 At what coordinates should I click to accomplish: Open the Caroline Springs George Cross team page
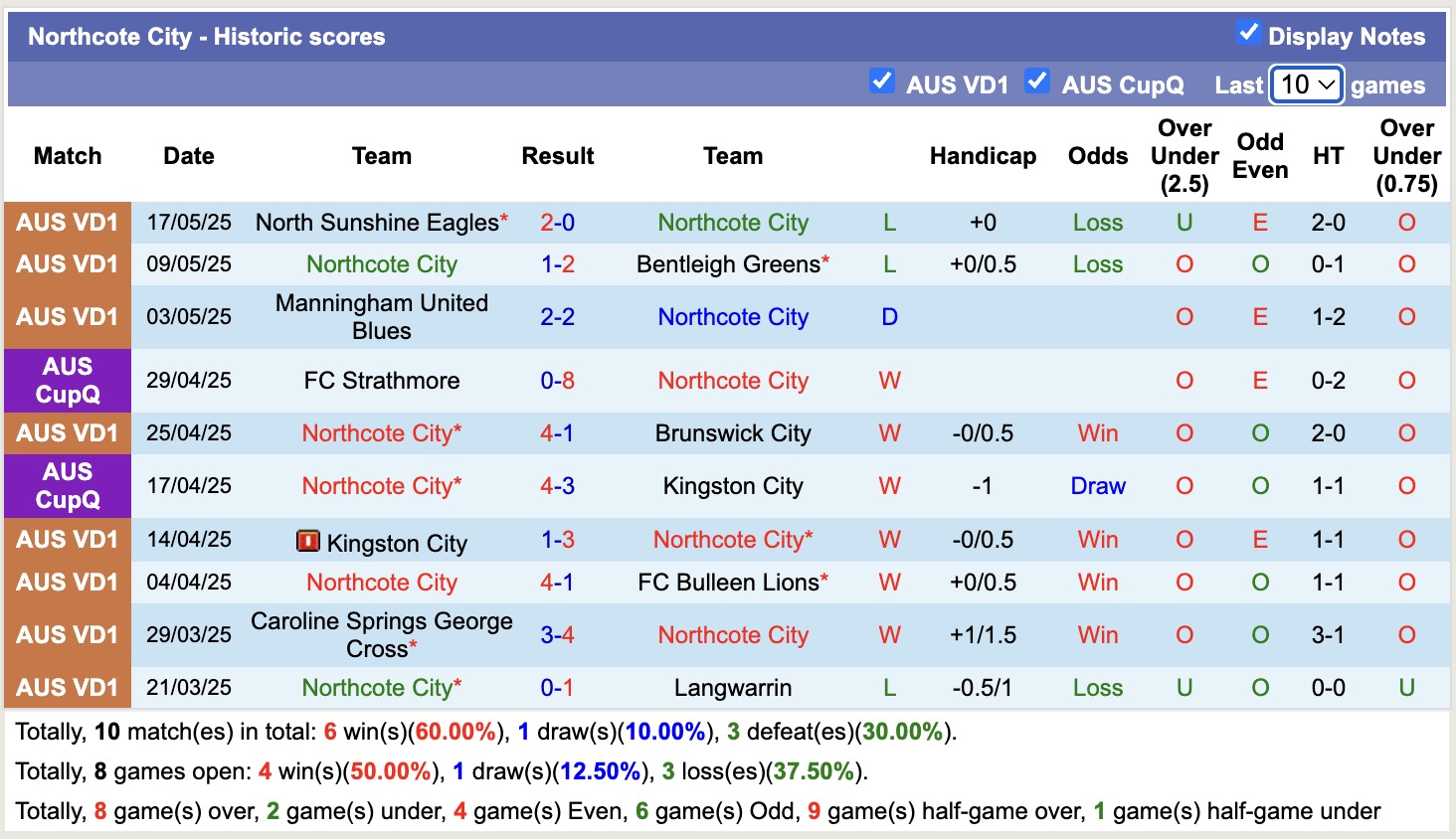point(381,635)
